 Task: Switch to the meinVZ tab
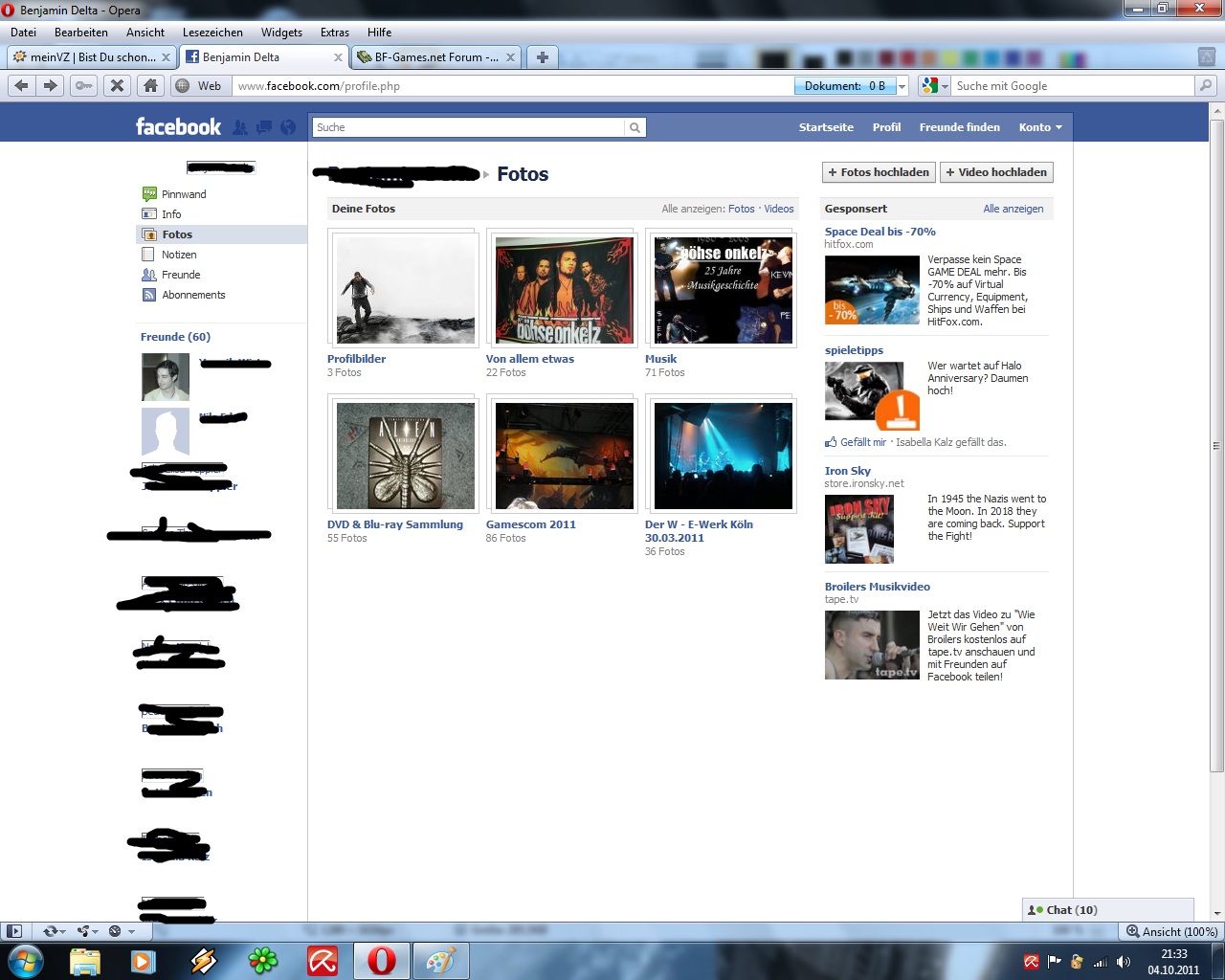click(92, 56)
